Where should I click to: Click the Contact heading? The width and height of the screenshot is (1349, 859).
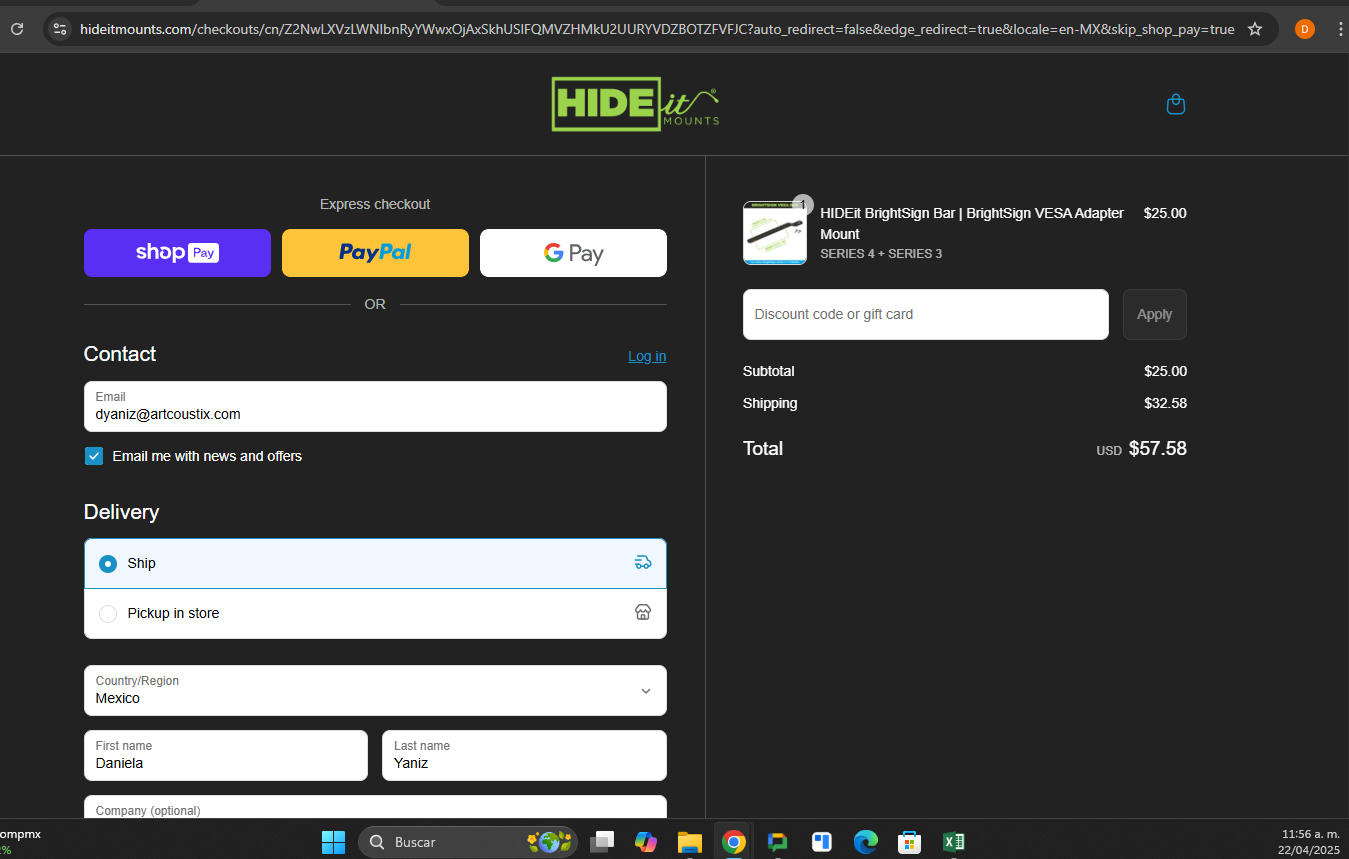click(120, 354)
